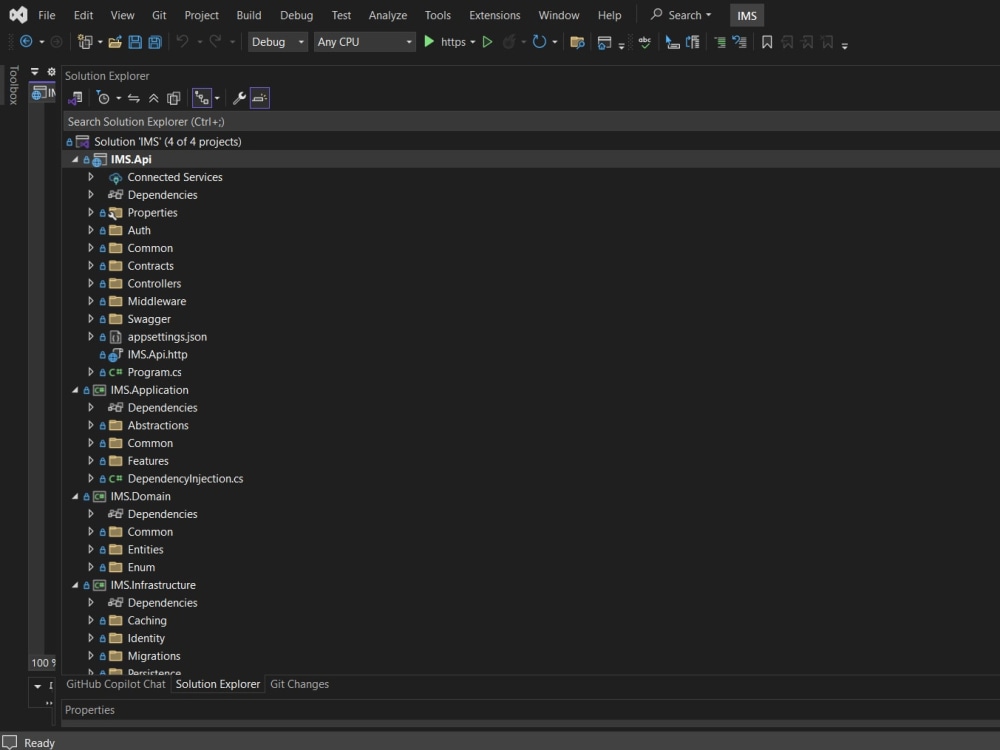1000x750 pixels.
Task: Click the uncomment selection icon
Action: coord(740,42)
